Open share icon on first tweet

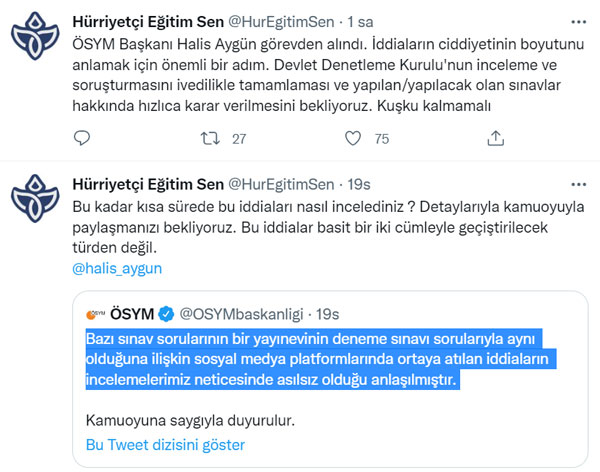[496, 138]
